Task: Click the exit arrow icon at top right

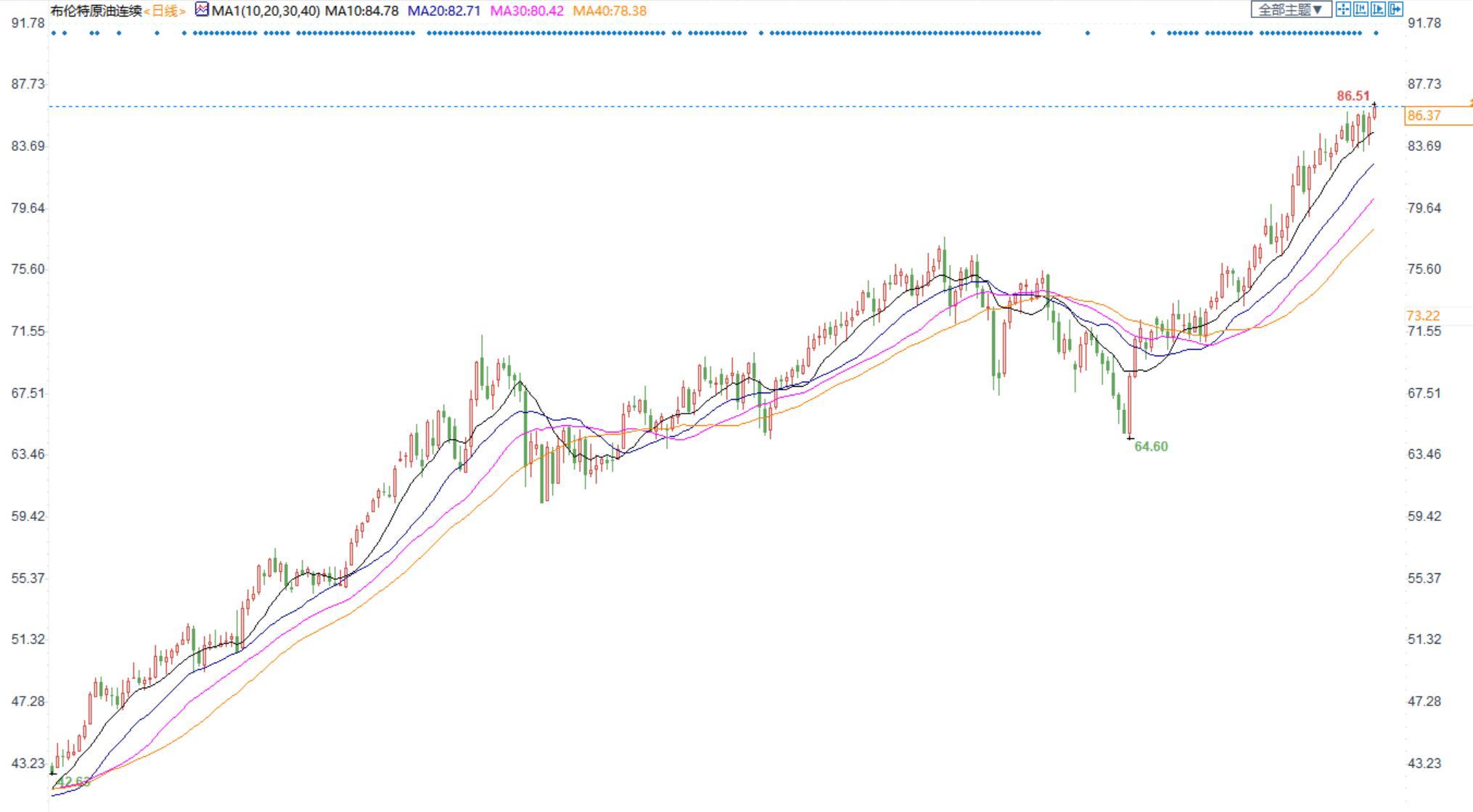Action: (x=1395, y=9)
